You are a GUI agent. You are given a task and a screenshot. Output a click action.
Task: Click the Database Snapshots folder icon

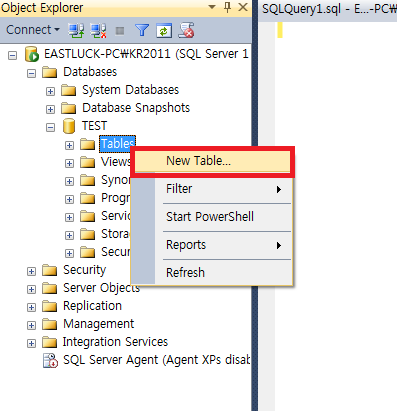69,108
